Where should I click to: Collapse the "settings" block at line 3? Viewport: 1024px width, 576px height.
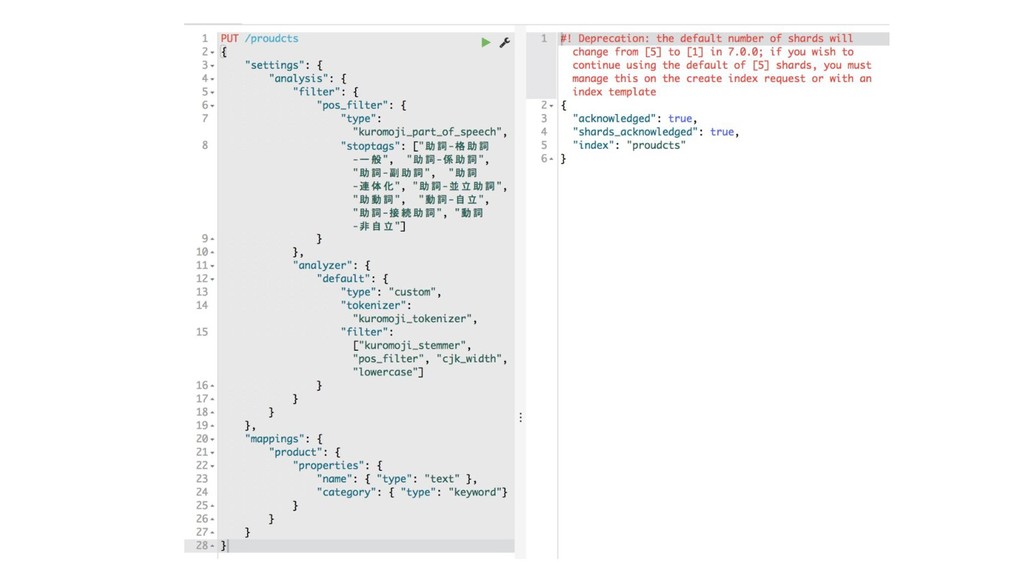(x=213, y=65)
